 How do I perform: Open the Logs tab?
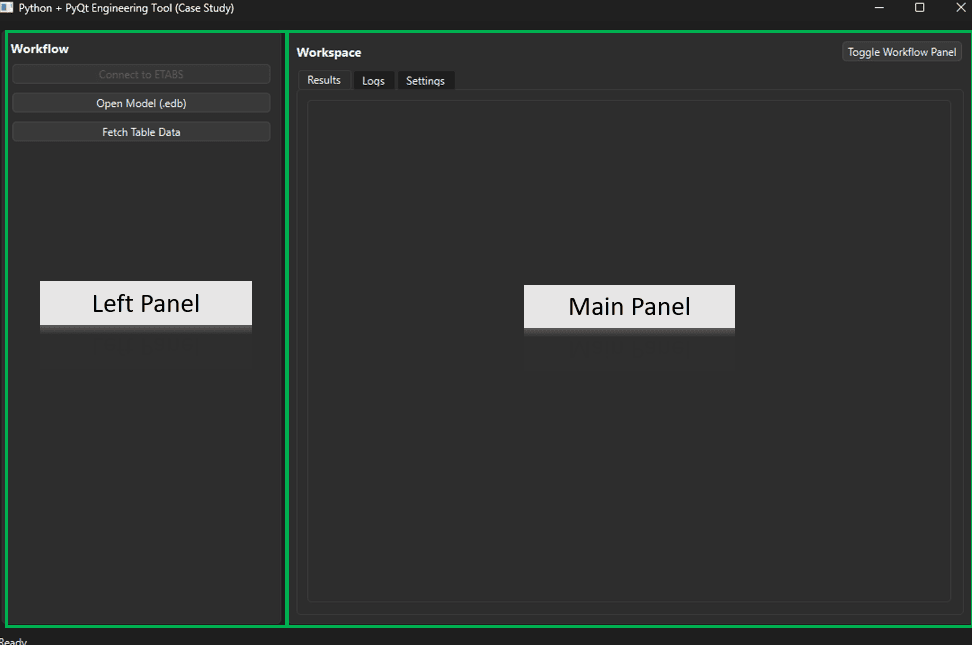(x=373, y=81)
